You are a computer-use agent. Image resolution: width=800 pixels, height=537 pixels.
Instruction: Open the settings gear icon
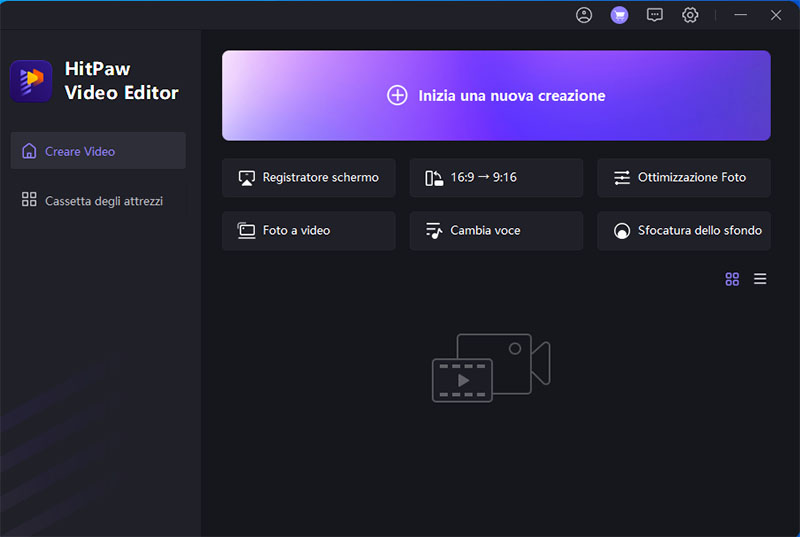(x=690, y=15)
